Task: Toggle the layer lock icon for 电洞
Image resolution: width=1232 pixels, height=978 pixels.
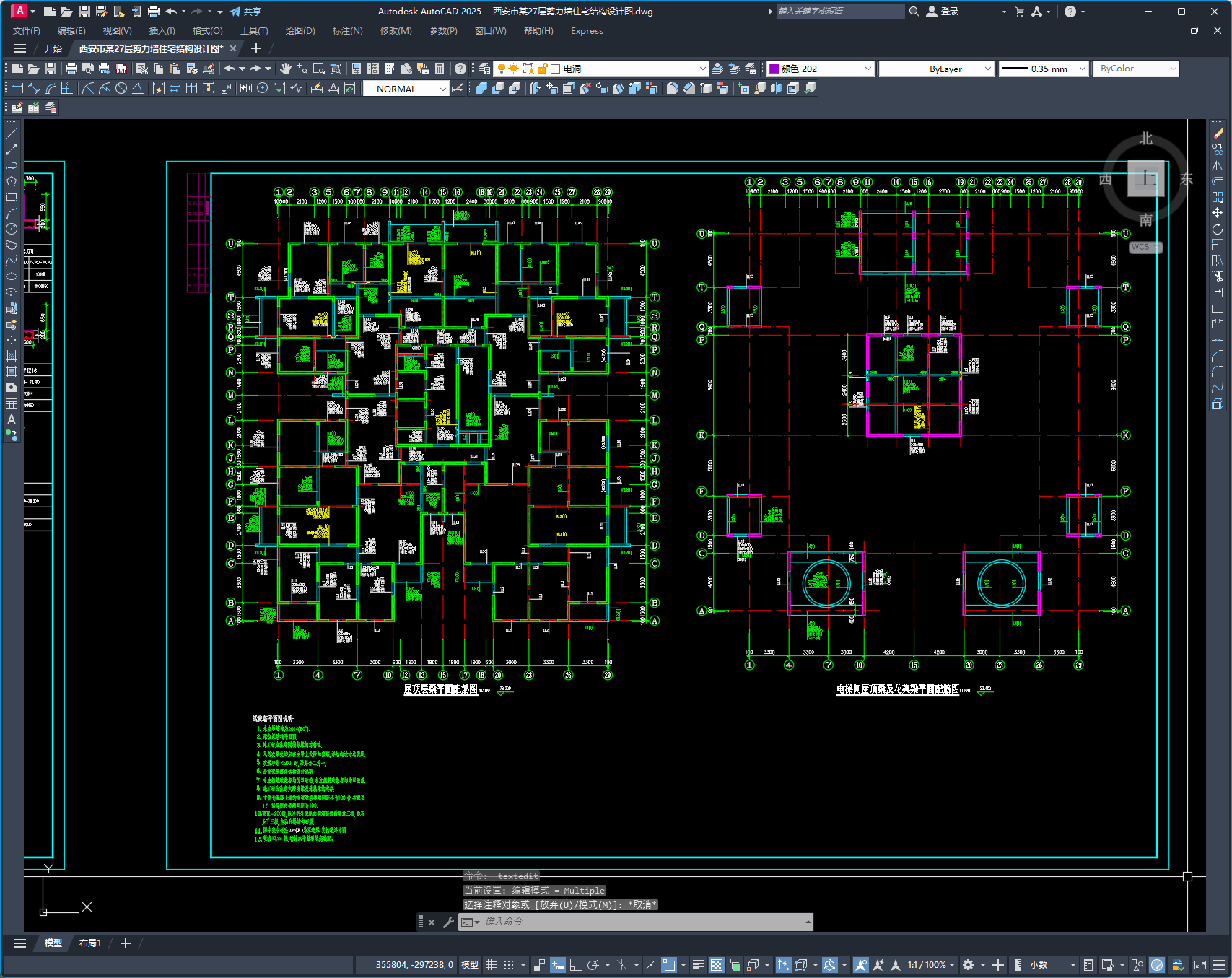Action: click(x=542, y=69)
